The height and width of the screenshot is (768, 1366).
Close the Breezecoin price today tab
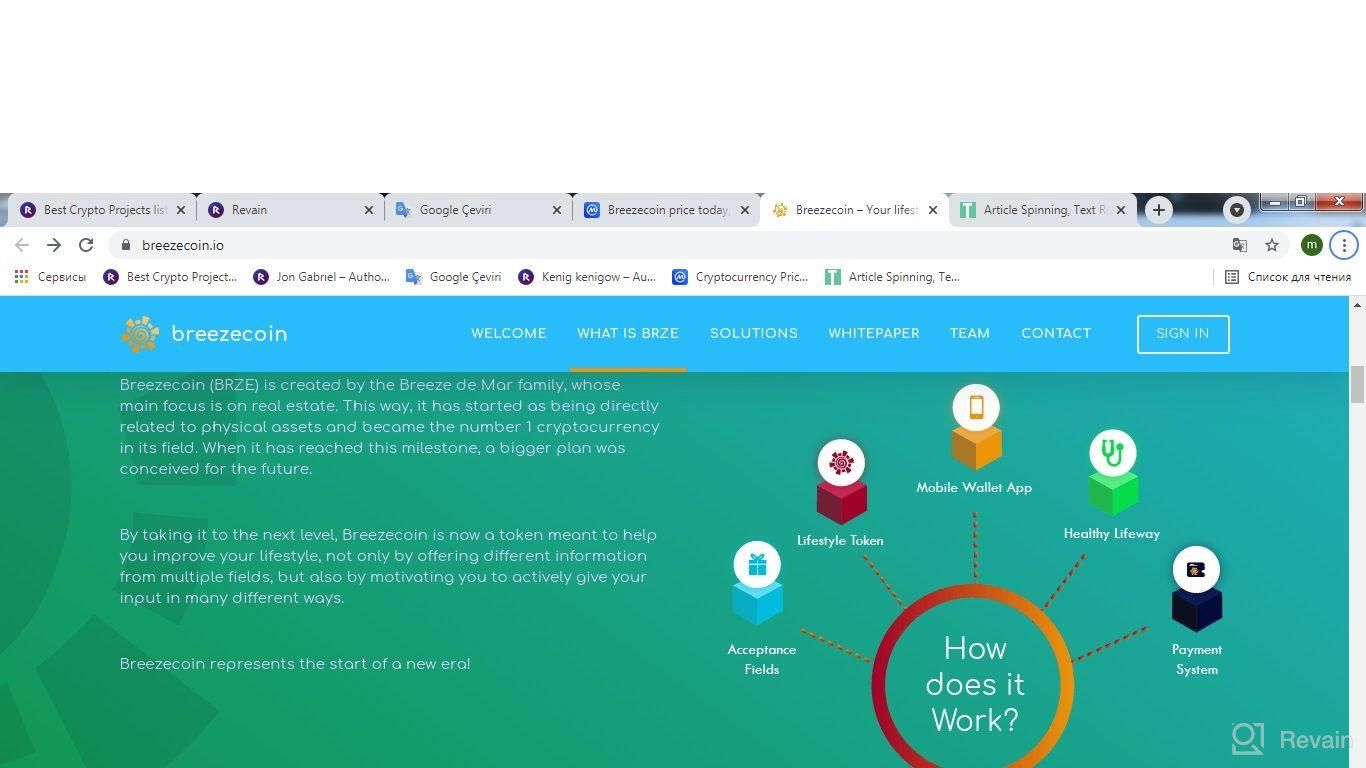pos(745,210)
